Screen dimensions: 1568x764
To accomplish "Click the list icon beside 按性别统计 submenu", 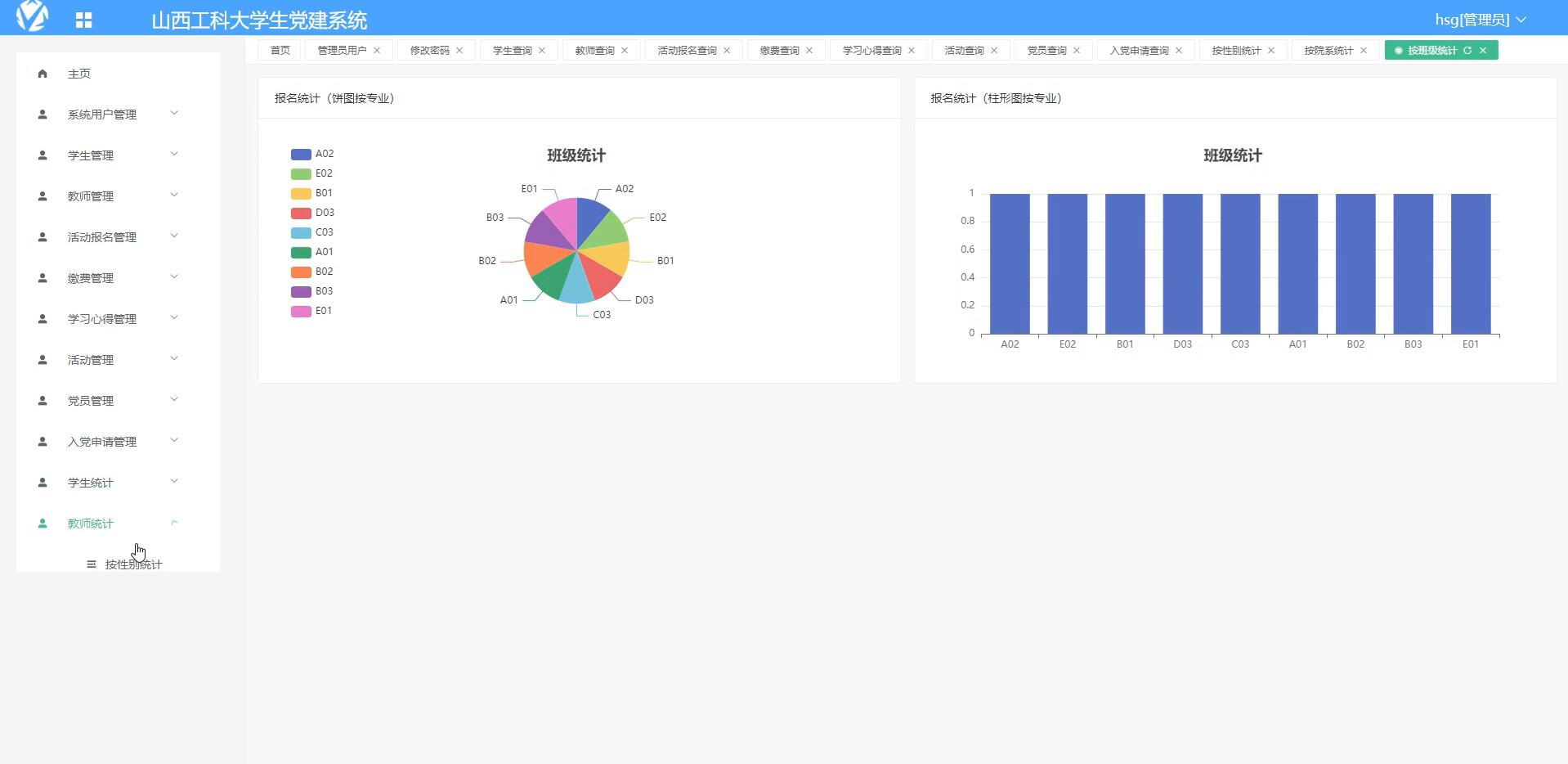I will (91, 564).
